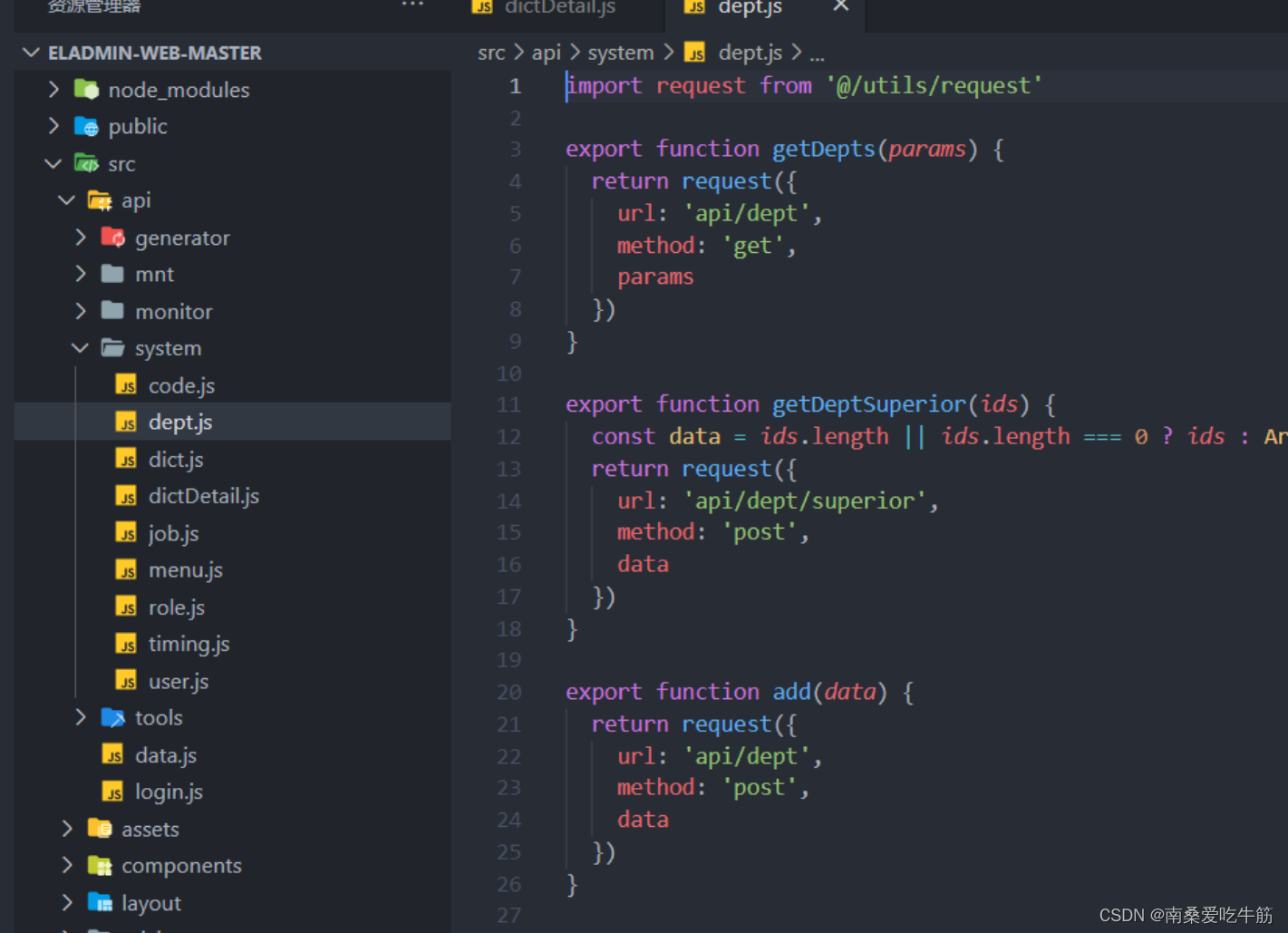This screenshot has width=1288, height=933.
Task: Click the getDeptSuperior function name
Action: 868,405
